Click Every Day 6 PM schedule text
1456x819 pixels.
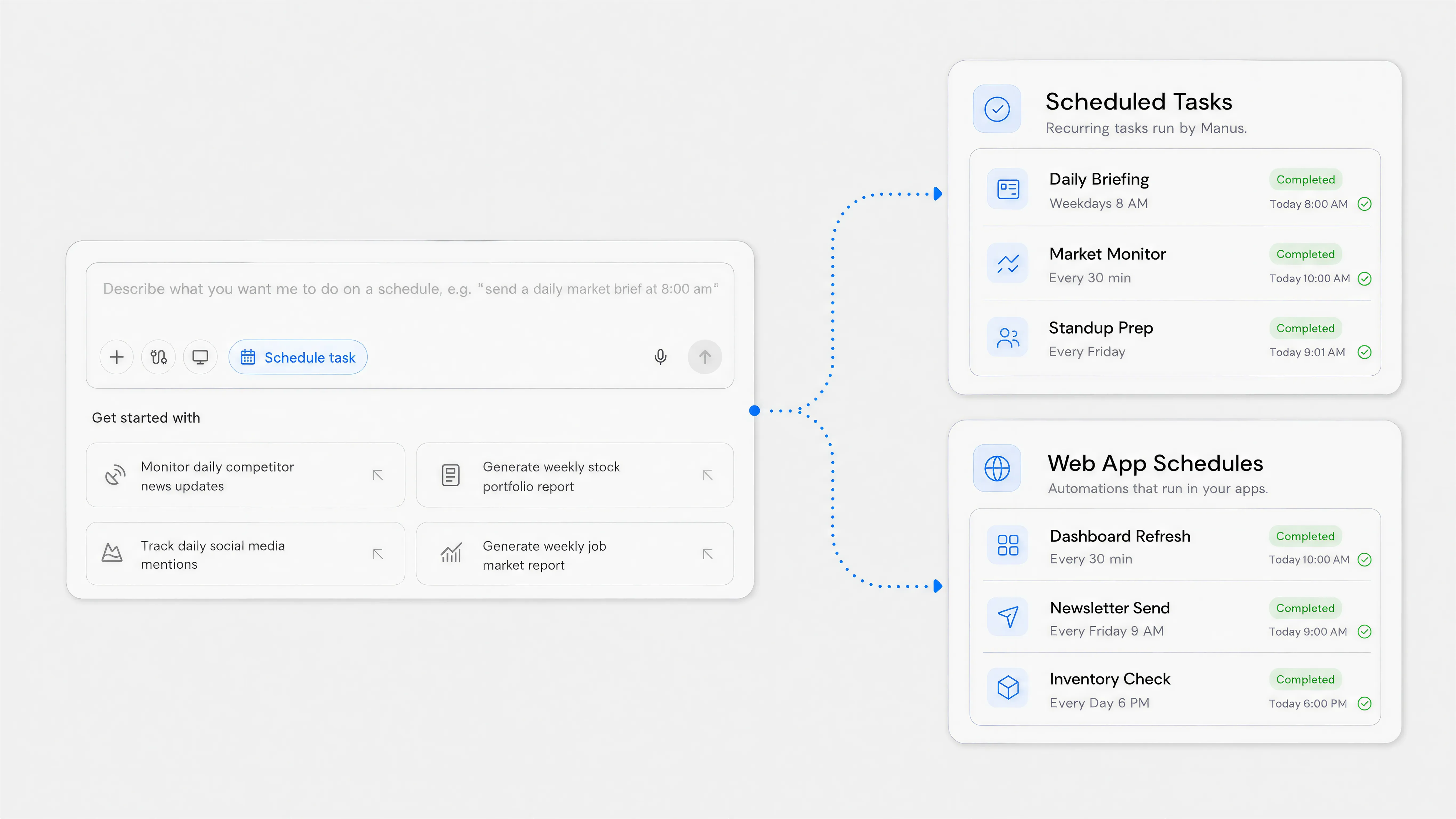[x=1100, y=703]
